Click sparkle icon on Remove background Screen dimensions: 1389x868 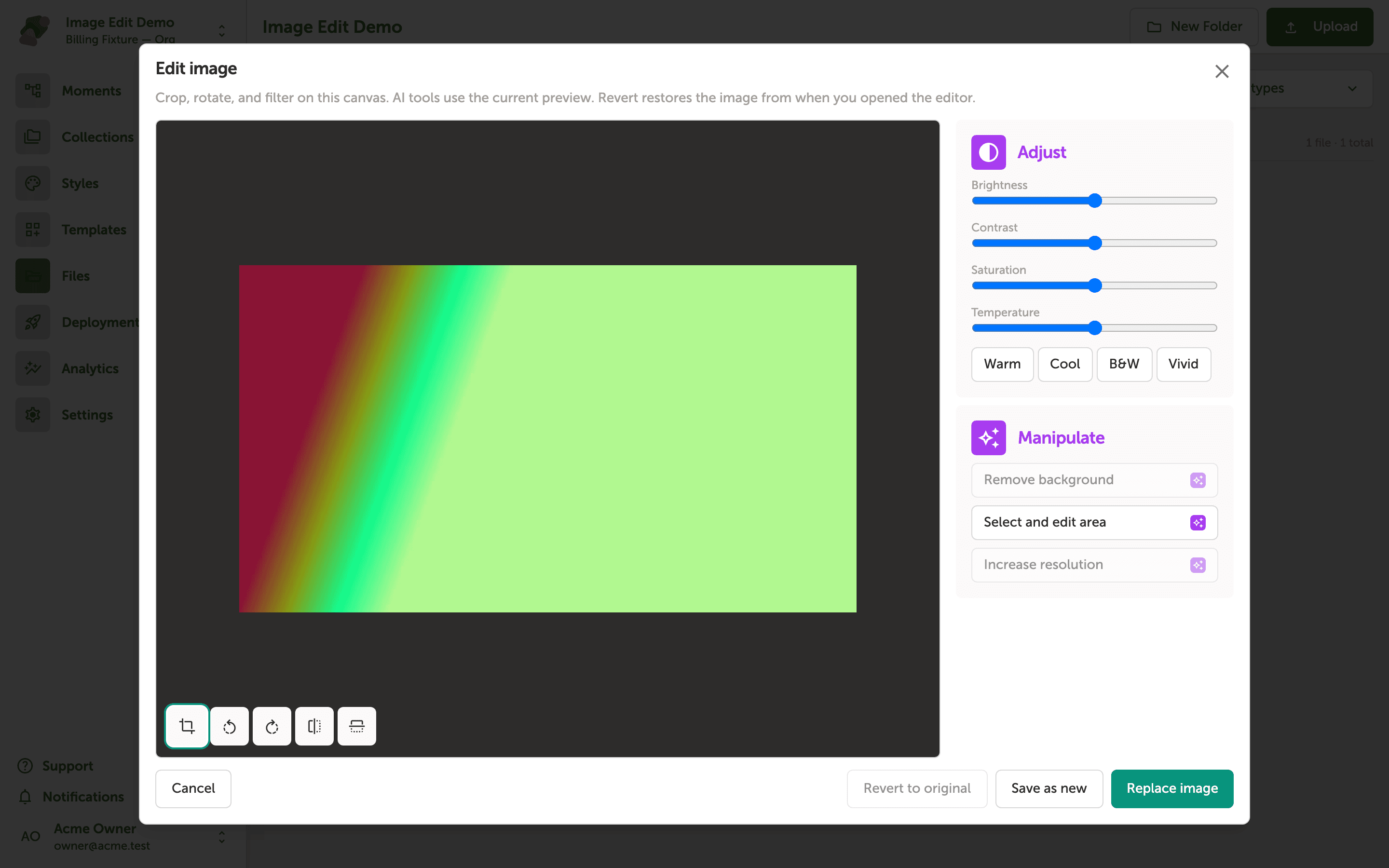pyautogui.click(x=1198, y=480)
